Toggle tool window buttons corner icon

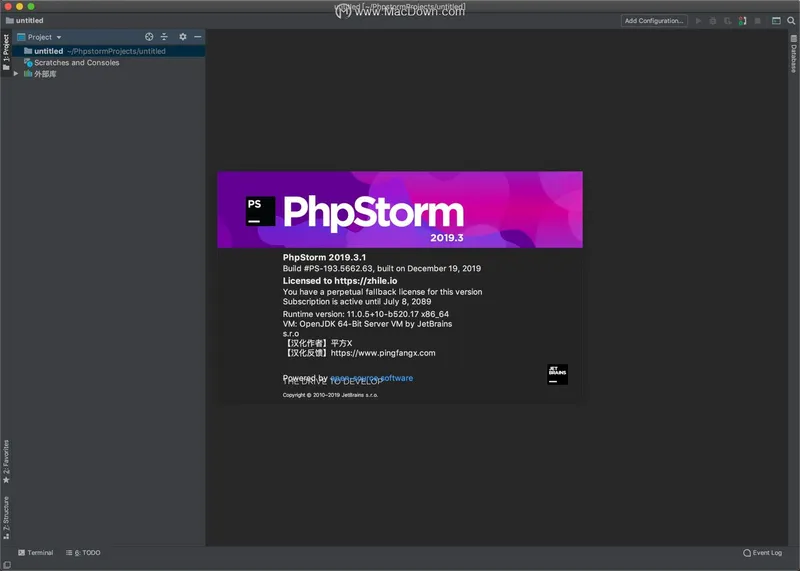[7, 565]
